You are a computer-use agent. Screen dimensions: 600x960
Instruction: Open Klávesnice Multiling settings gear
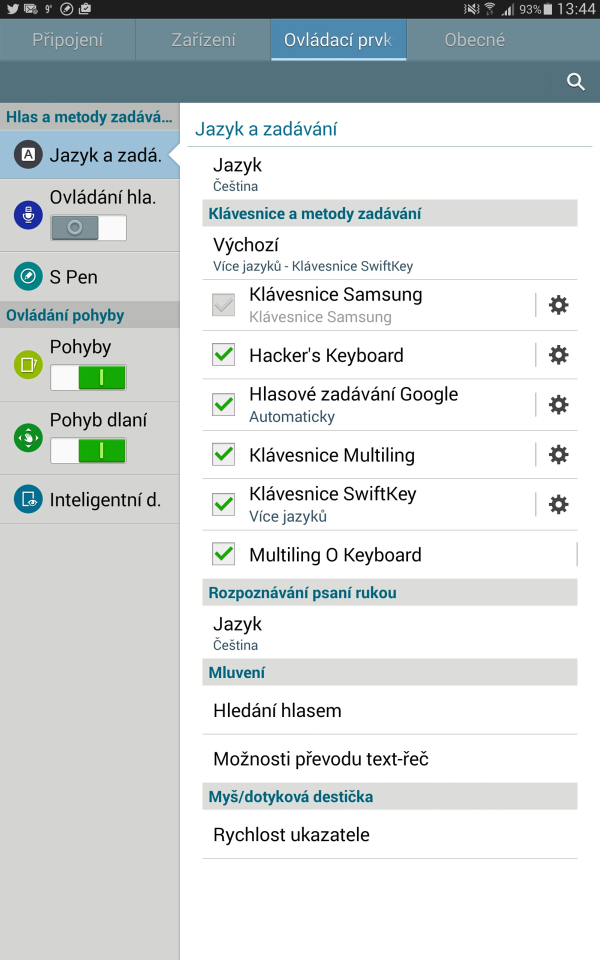[x=559, y=455]
